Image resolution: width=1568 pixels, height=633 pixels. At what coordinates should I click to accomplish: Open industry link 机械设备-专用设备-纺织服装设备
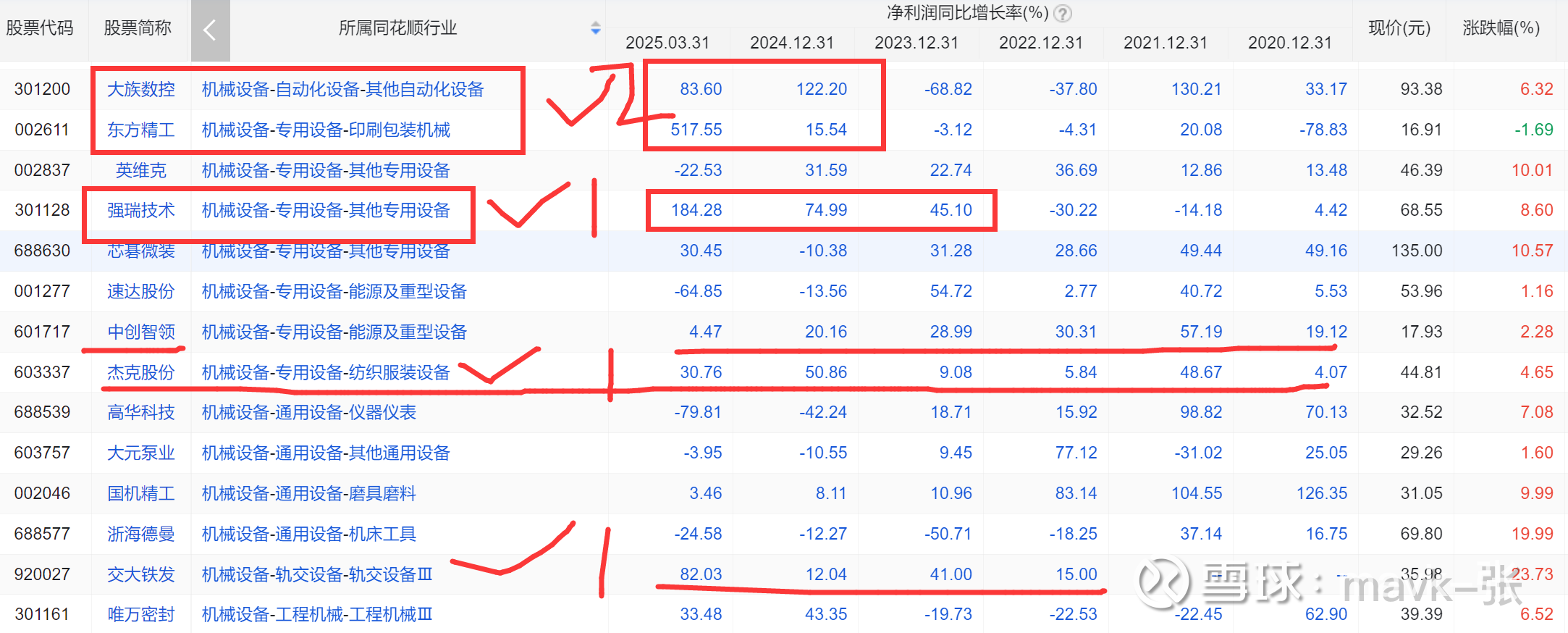click(x=326, y=372)
